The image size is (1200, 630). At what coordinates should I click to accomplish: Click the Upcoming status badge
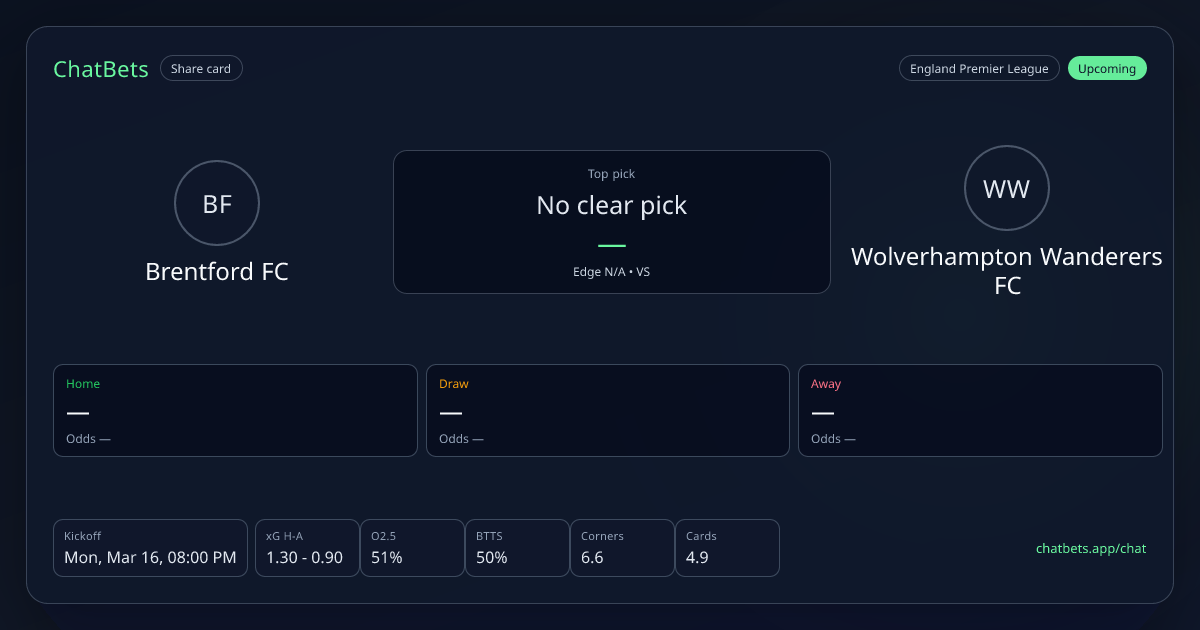(x=1107, y=69)
